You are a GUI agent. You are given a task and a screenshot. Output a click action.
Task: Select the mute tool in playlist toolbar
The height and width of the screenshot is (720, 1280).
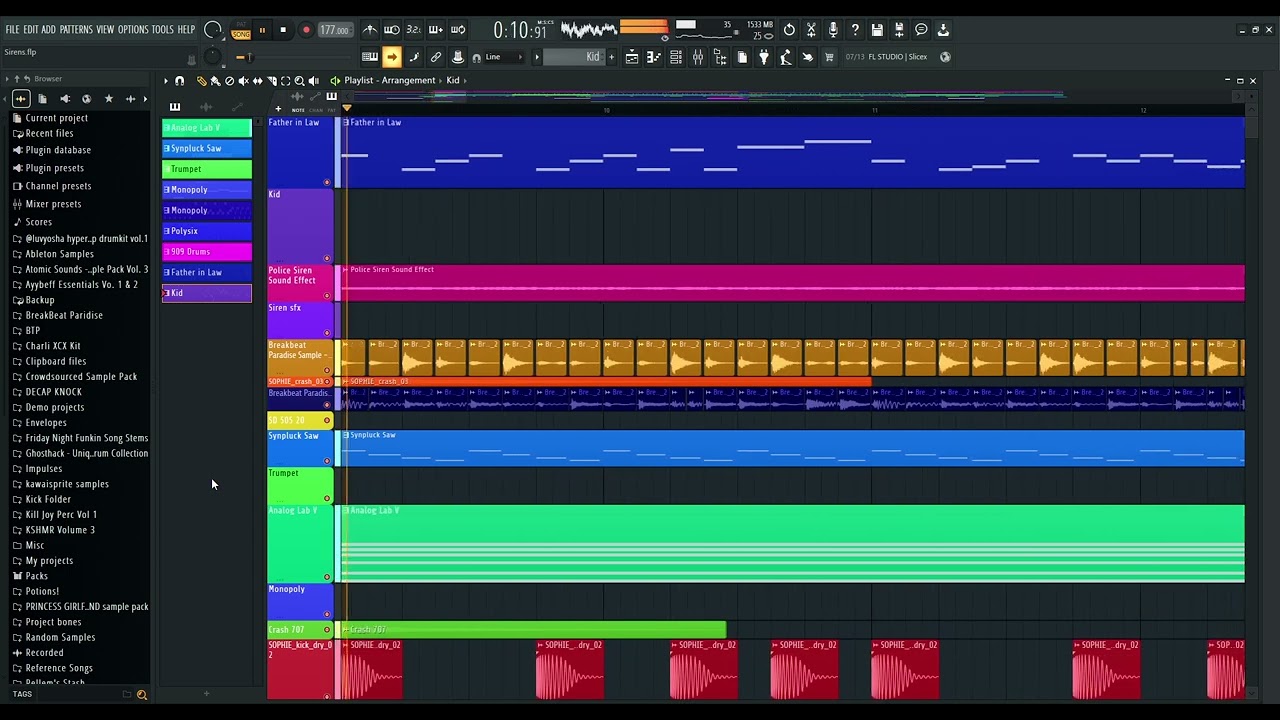point(243,80)
